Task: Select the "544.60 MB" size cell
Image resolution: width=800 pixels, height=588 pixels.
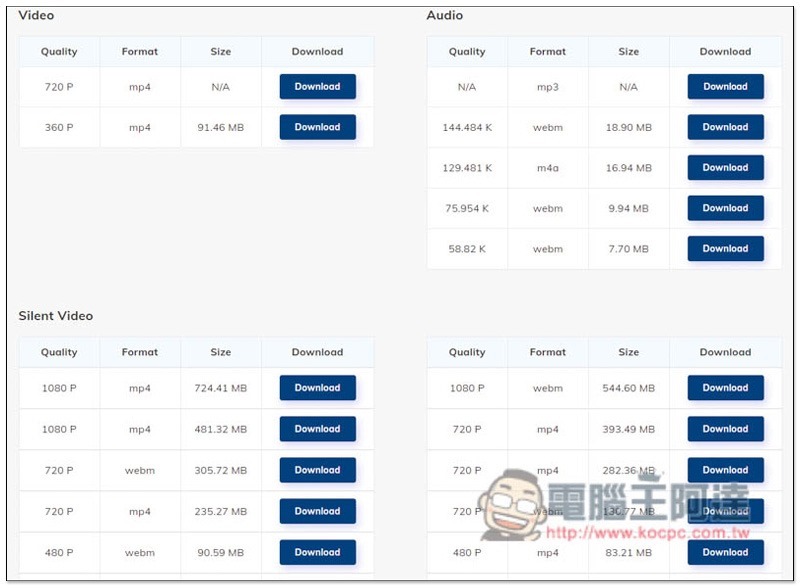Action: [x=629, y=388]
